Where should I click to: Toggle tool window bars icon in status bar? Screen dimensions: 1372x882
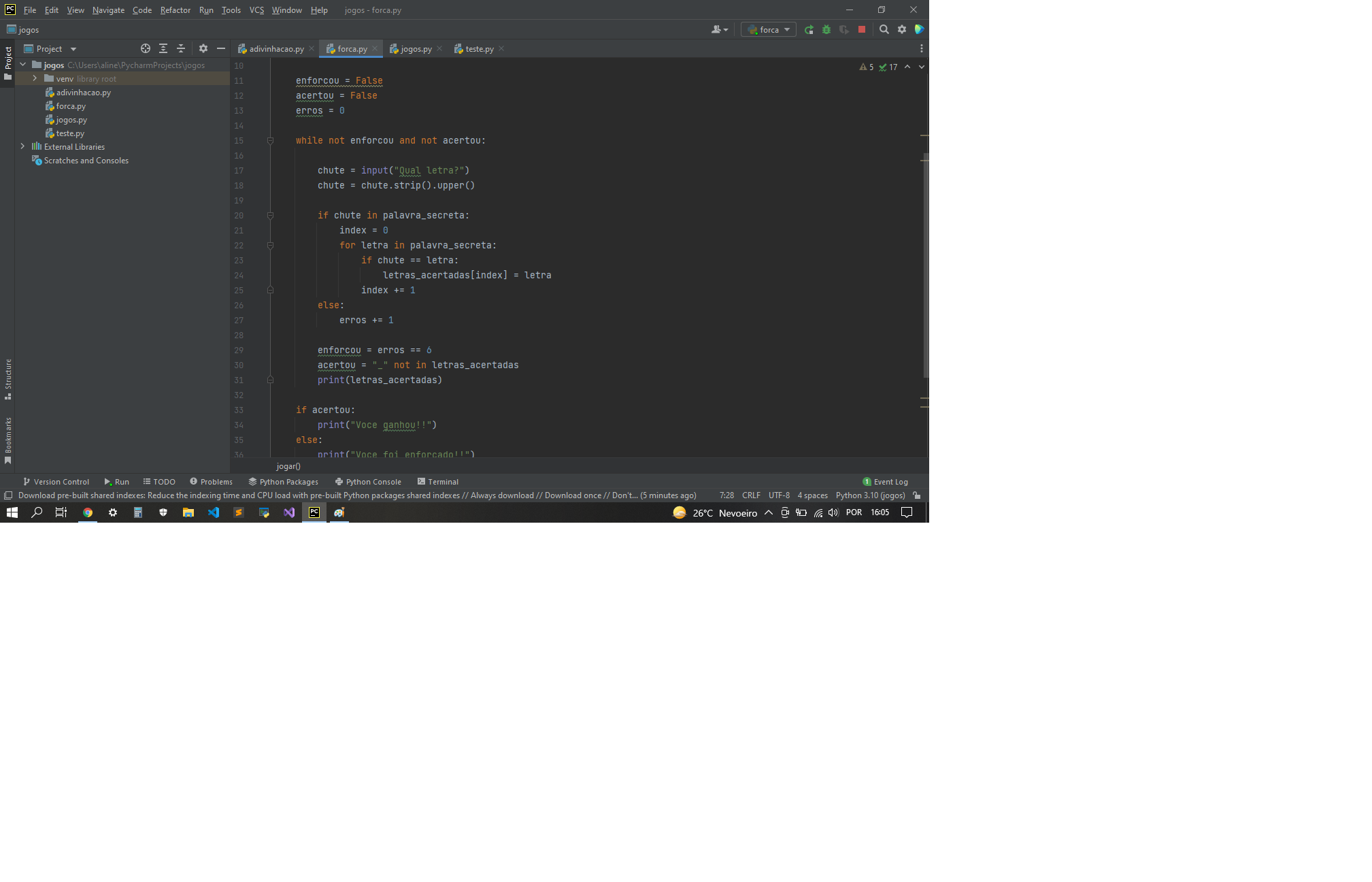pos(8,495)
